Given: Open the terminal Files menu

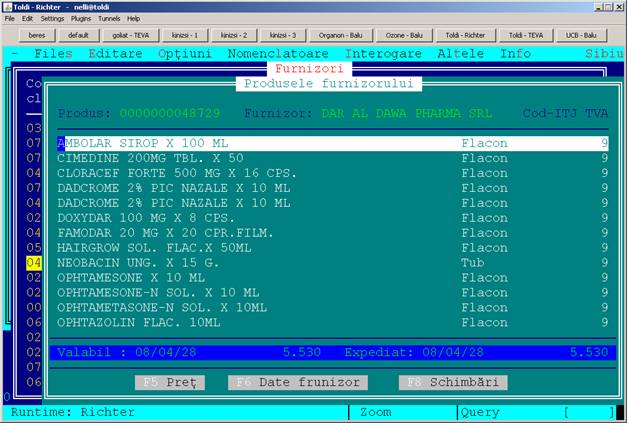Looking at the screenshot, I should coord(53,54).
